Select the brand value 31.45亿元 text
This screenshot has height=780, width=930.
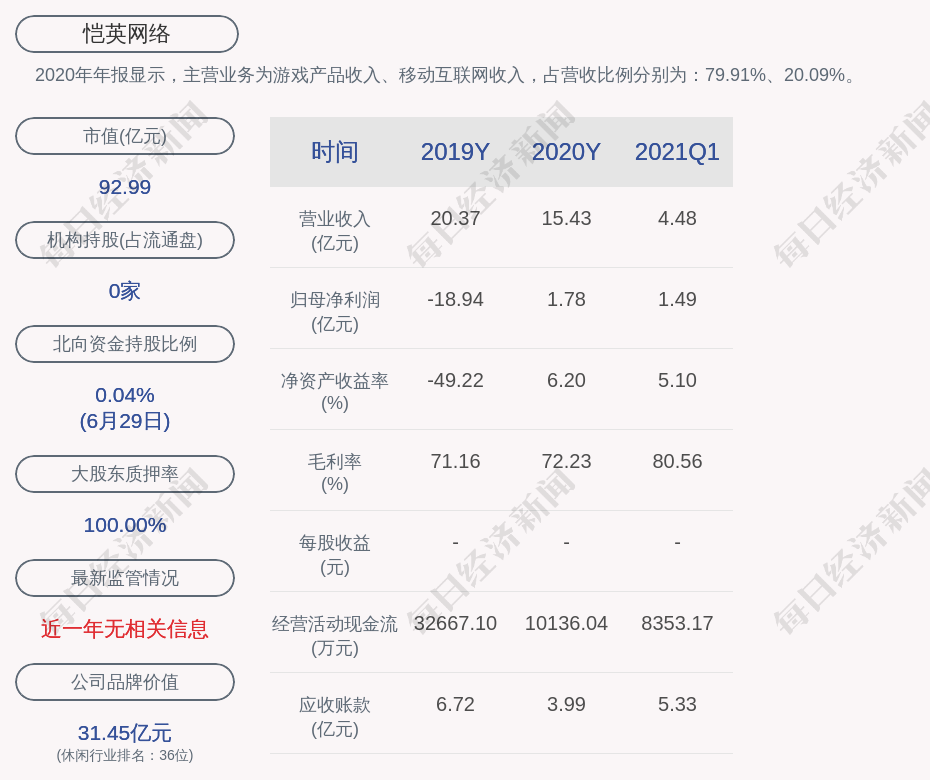(125, 733)
